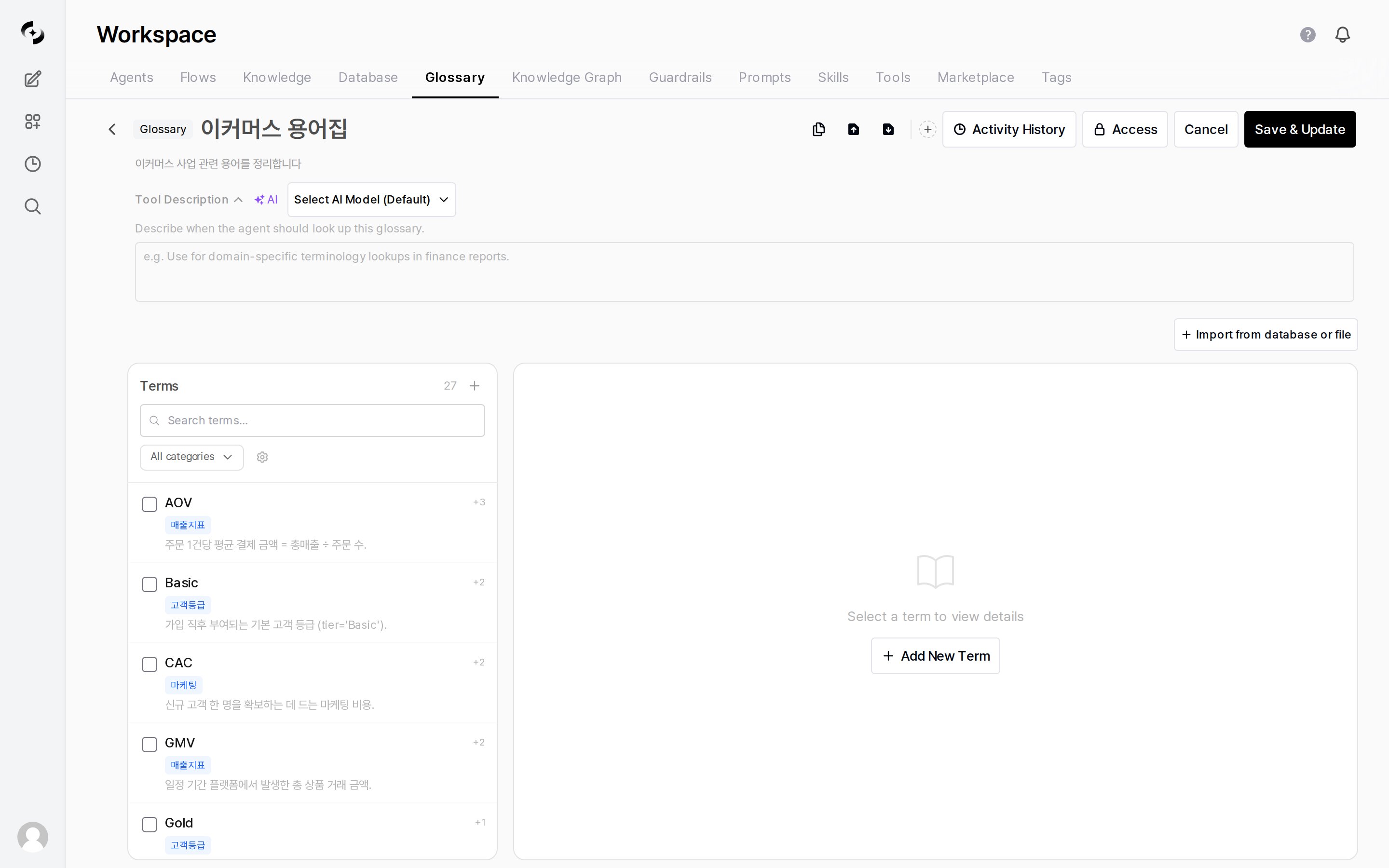This screenshot has height=868, width=1389.
Task: Switch to the Tools tab
Action: [x=893, y=78]
